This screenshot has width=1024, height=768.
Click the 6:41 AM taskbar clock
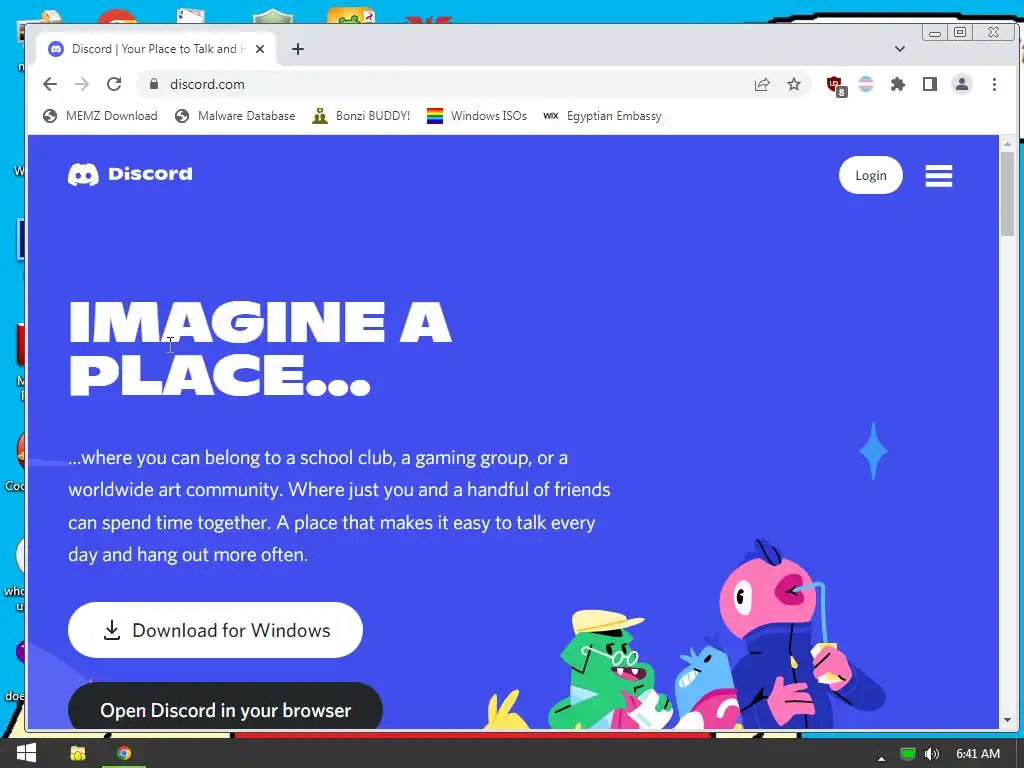click(x=978, y=754)
